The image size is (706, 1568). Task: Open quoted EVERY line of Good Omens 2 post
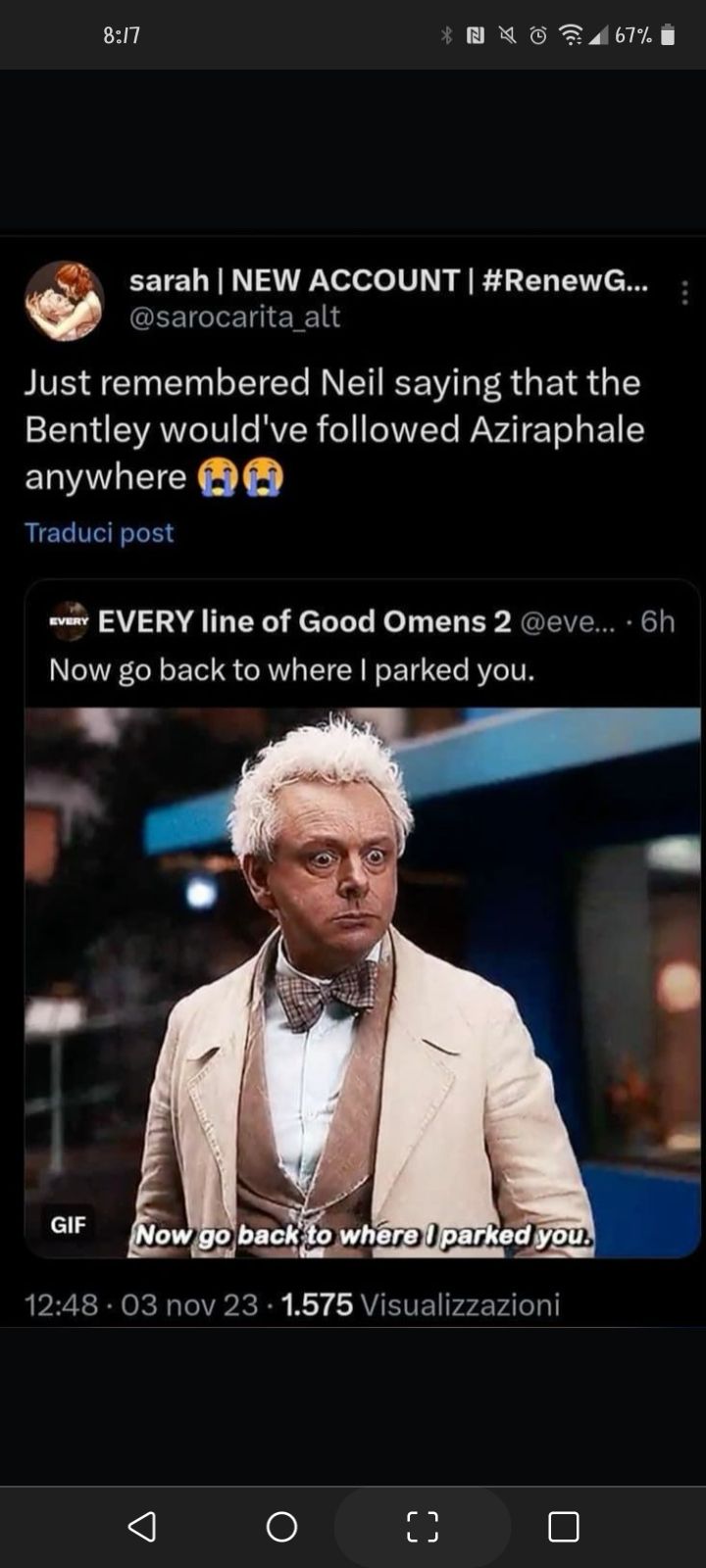click(363, 646)
